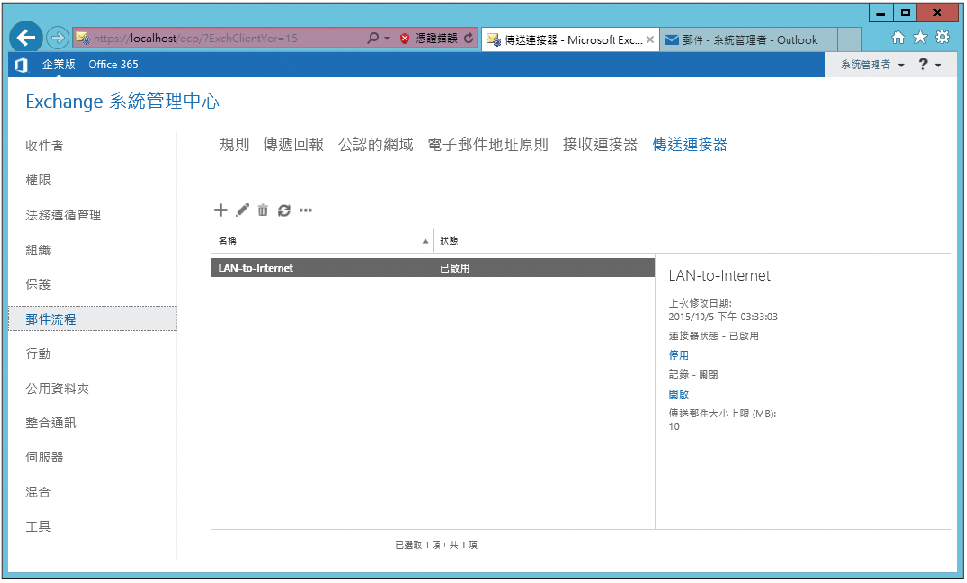Close the 傳送連接器 browser tab
This screenshot has width=967, height=583.
click(650, 40)
